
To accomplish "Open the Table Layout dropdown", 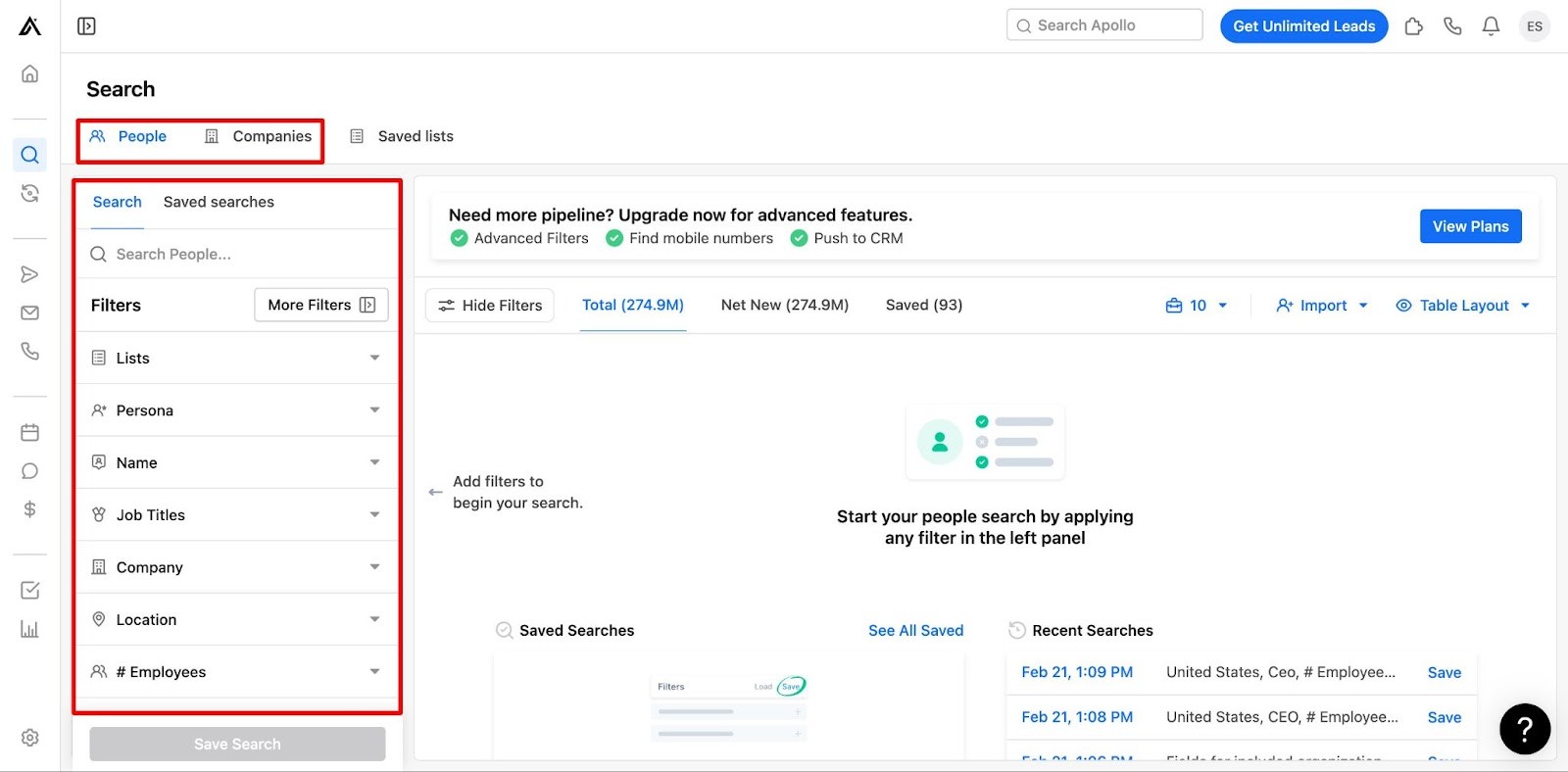I will coord(1462,306).
